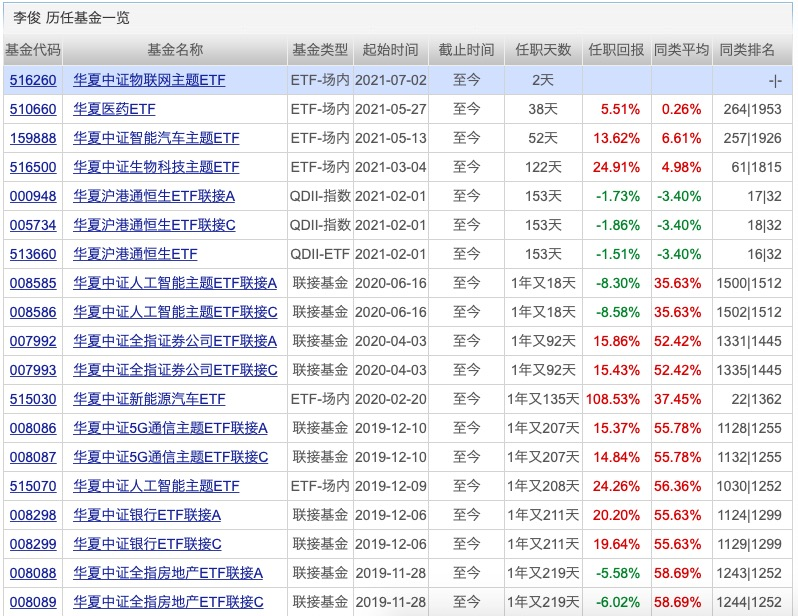Open 华夏中证5G通信主题ETF联接A link
The width and height of the screenshot is (798, 616).
[x=170, y=429]
